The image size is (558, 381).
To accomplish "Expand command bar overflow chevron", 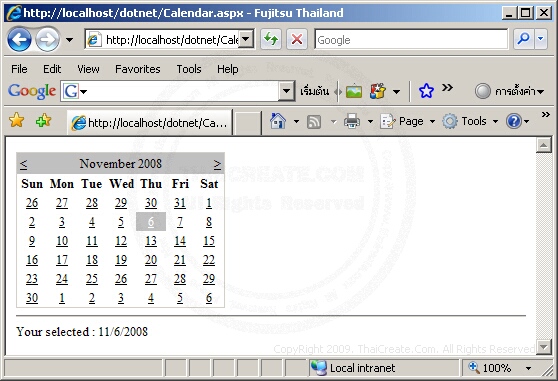I will click(x=546, y=115).
